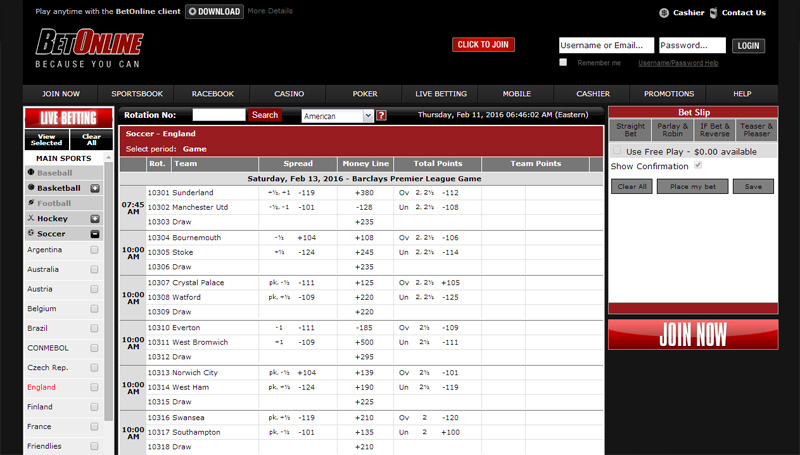Tick the Australia league checkbox
The height and width of the screenshot is (455, 800).
click(x=94, y=269)
